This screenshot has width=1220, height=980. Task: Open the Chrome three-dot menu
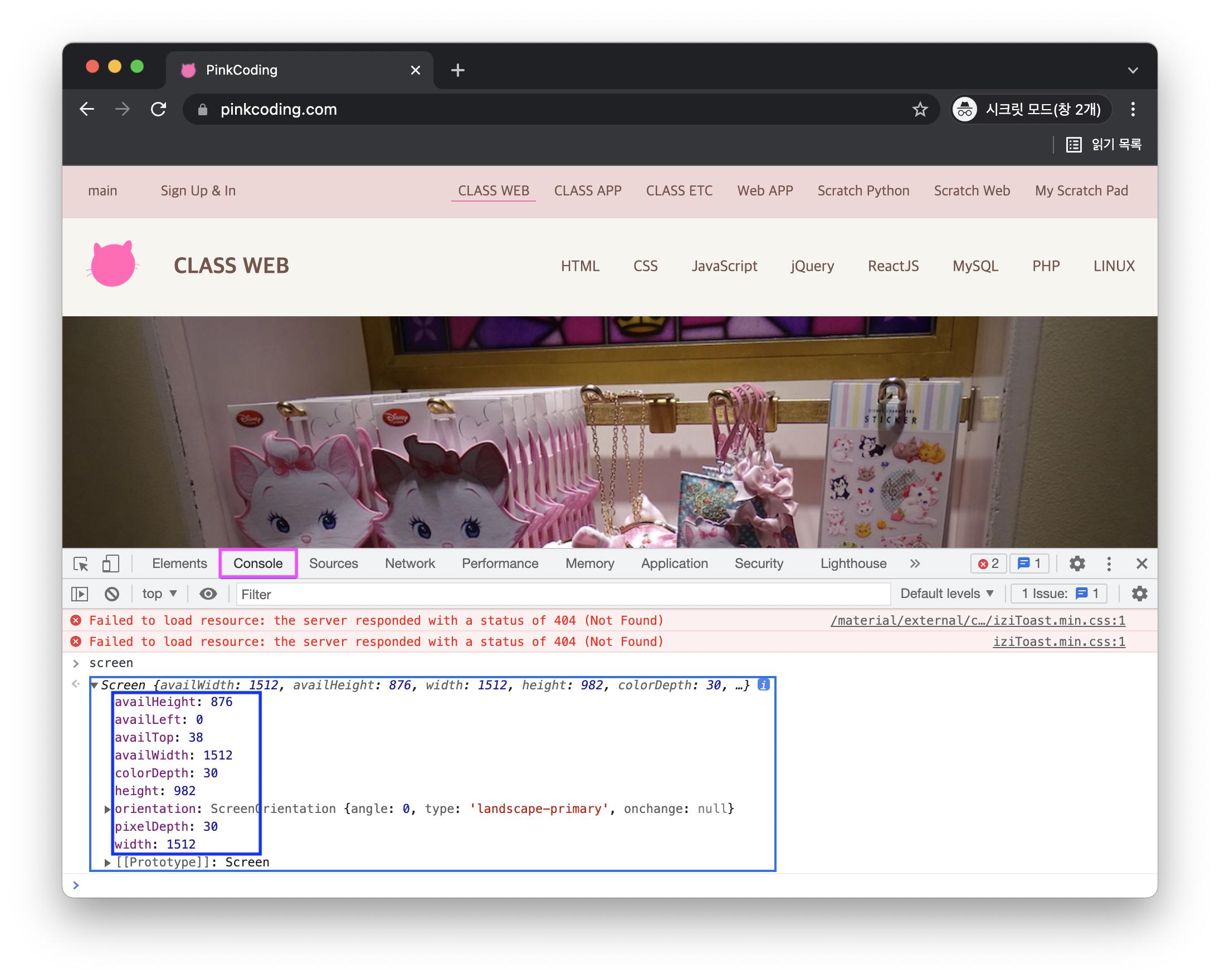[x=1133, y=109]
